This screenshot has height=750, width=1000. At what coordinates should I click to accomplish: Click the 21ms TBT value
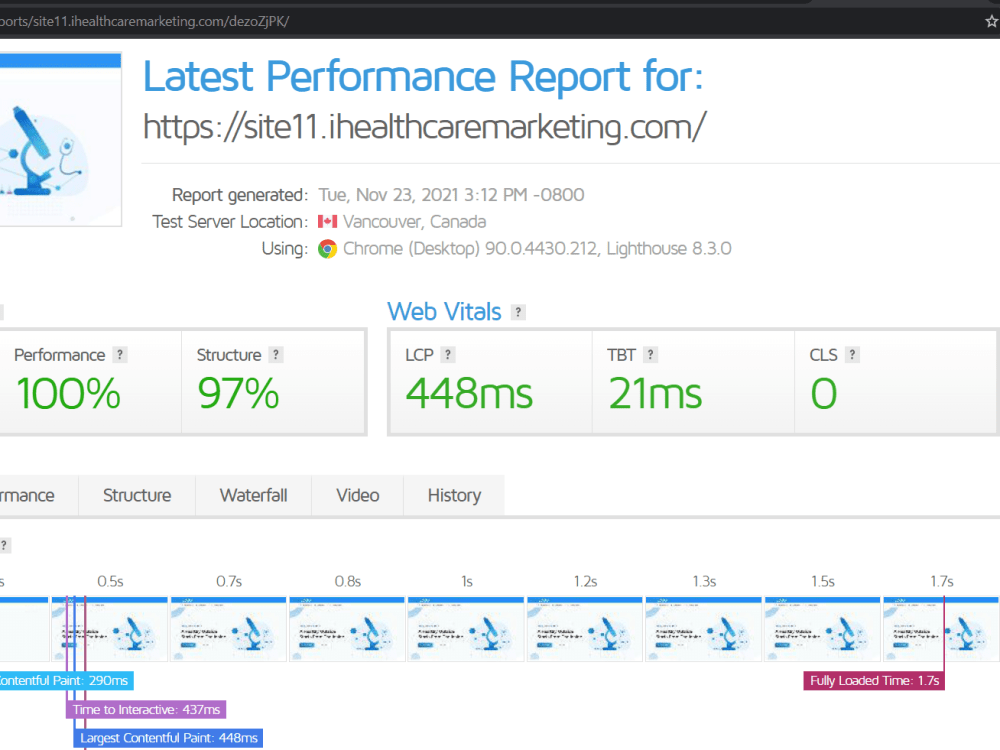pyautogui.click(x=655, y=393)
